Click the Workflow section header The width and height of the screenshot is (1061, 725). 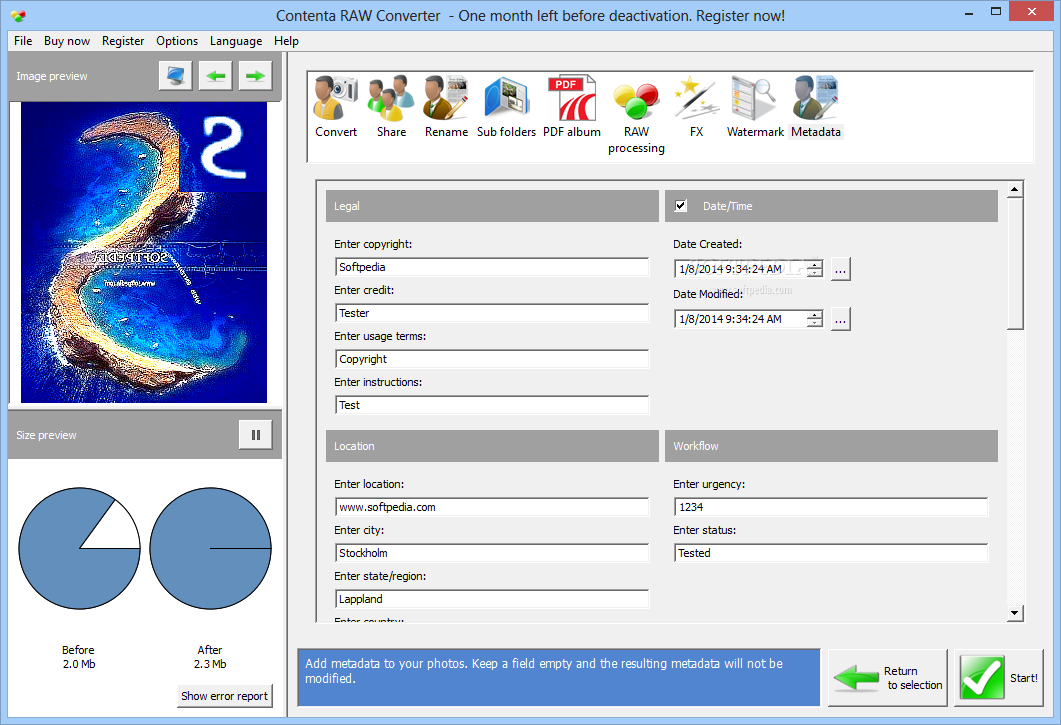(831, 446)
